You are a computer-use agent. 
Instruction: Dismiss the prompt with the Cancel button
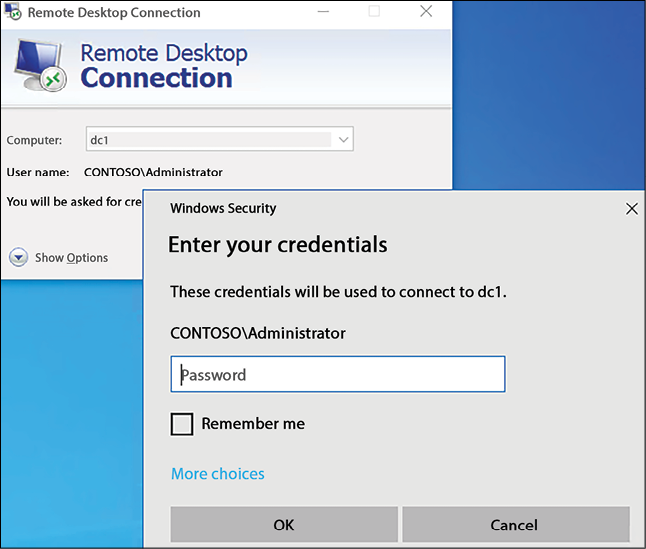[516, 524]
